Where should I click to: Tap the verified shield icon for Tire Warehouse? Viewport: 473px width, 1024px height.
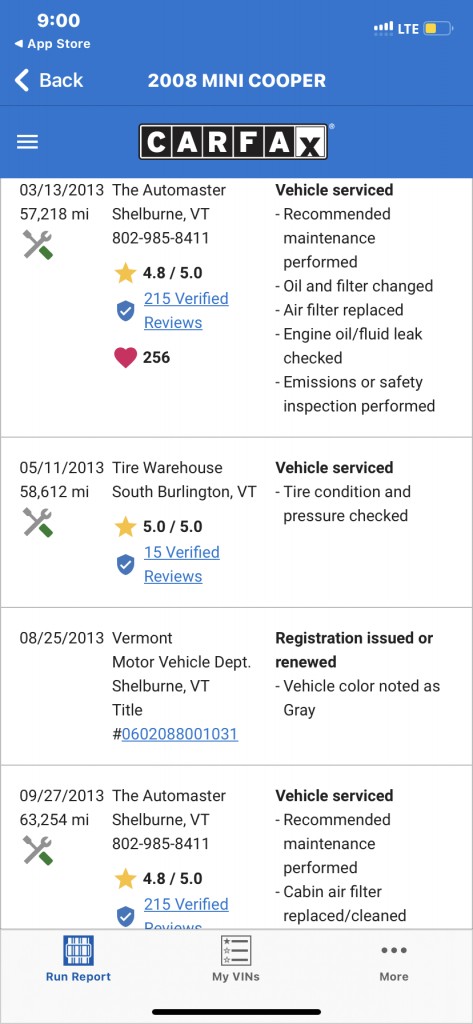point(125,564)
